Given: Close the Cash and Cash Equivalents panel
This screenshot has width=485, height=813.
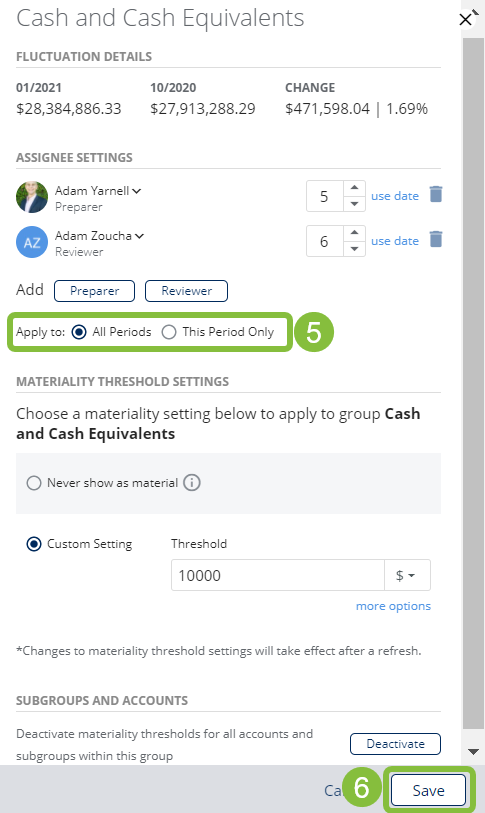Looking at the screenshot, I should pyautogui.click(x=465, y=20).
